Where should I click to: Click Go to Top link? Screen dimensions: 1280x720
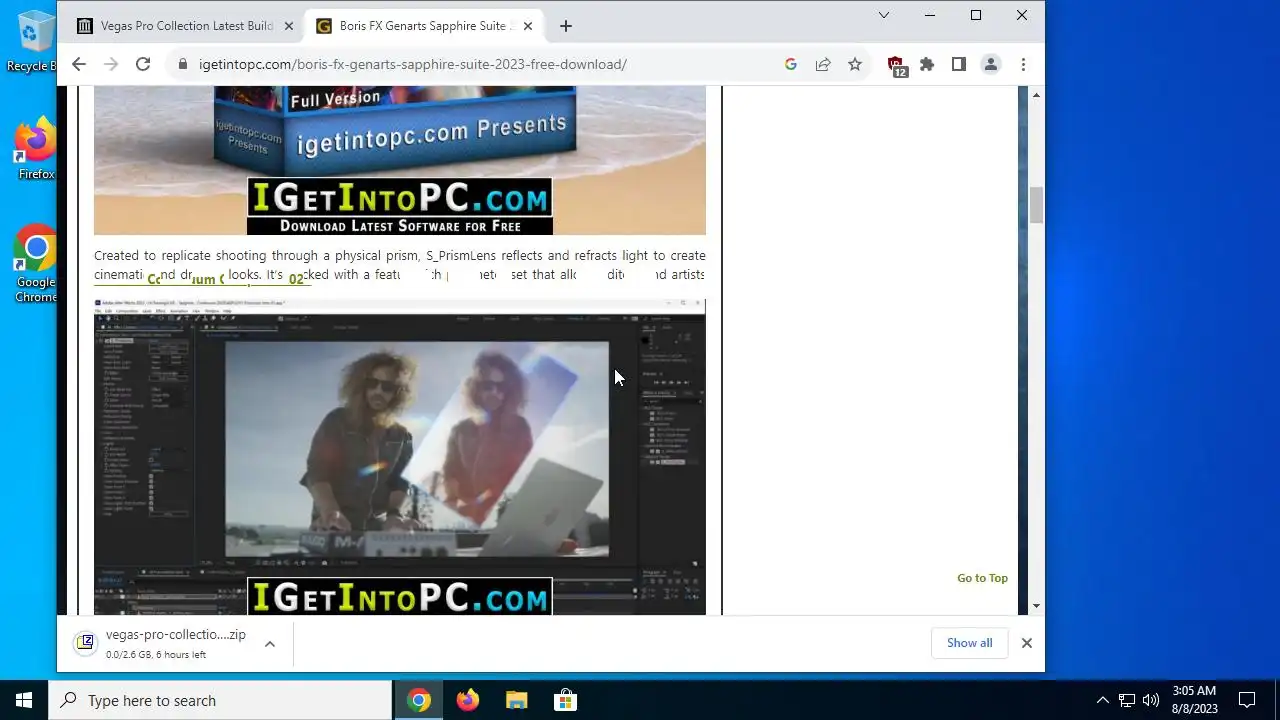pyautogui.click(x=982, y=578)
